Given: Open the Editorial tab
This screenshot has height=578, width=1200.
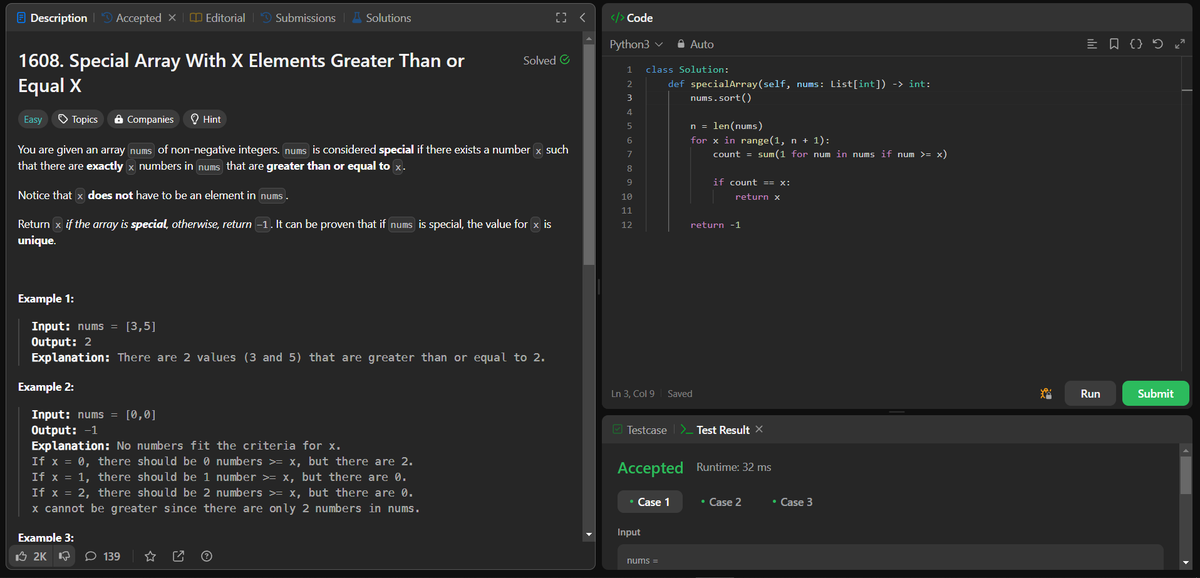Looking at the screenshot, I should pos(217,18).
